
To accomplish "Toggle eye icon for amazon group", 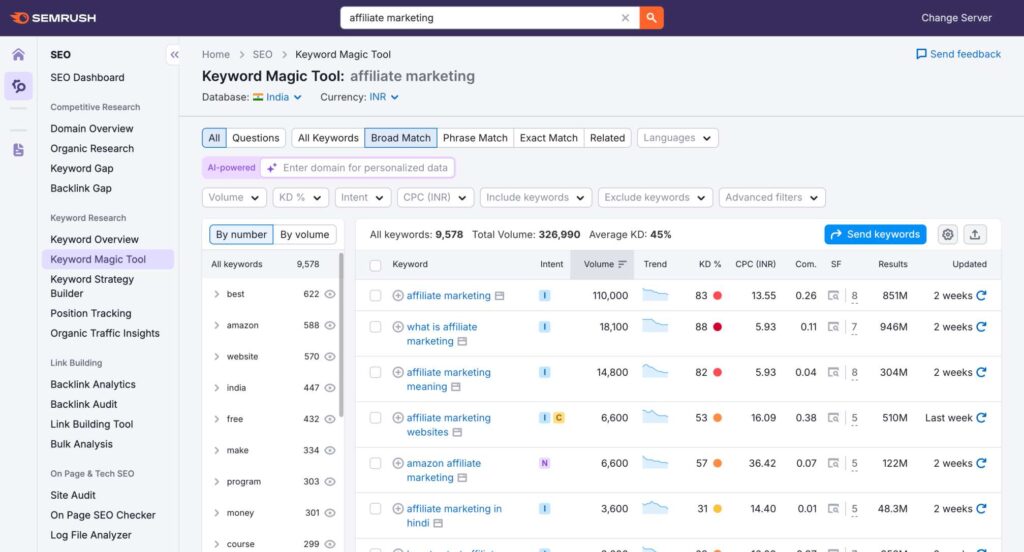I will click(330, 325).
